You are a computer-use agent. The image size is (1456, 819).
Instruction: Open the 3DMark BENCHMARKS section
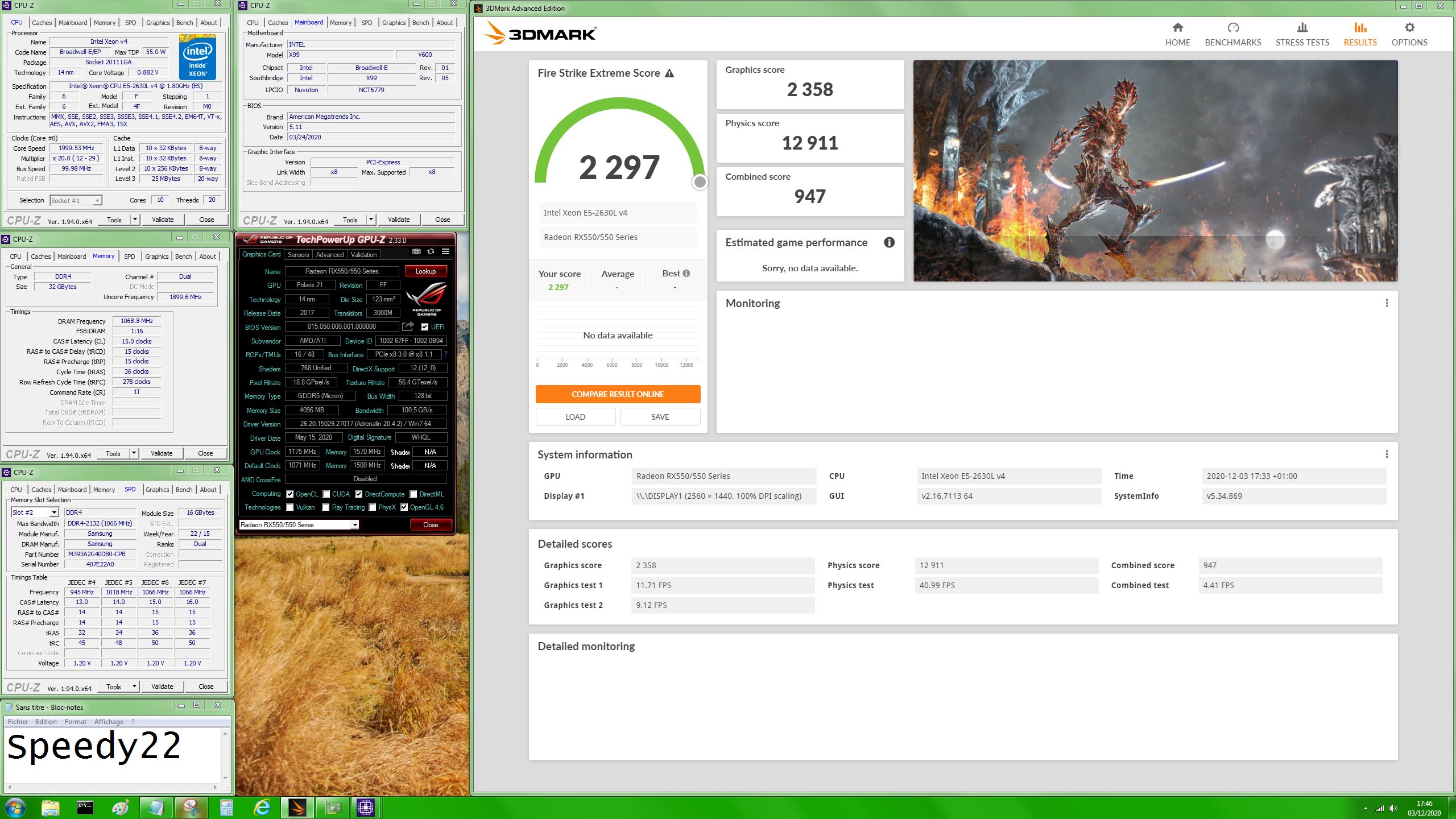1232,34
